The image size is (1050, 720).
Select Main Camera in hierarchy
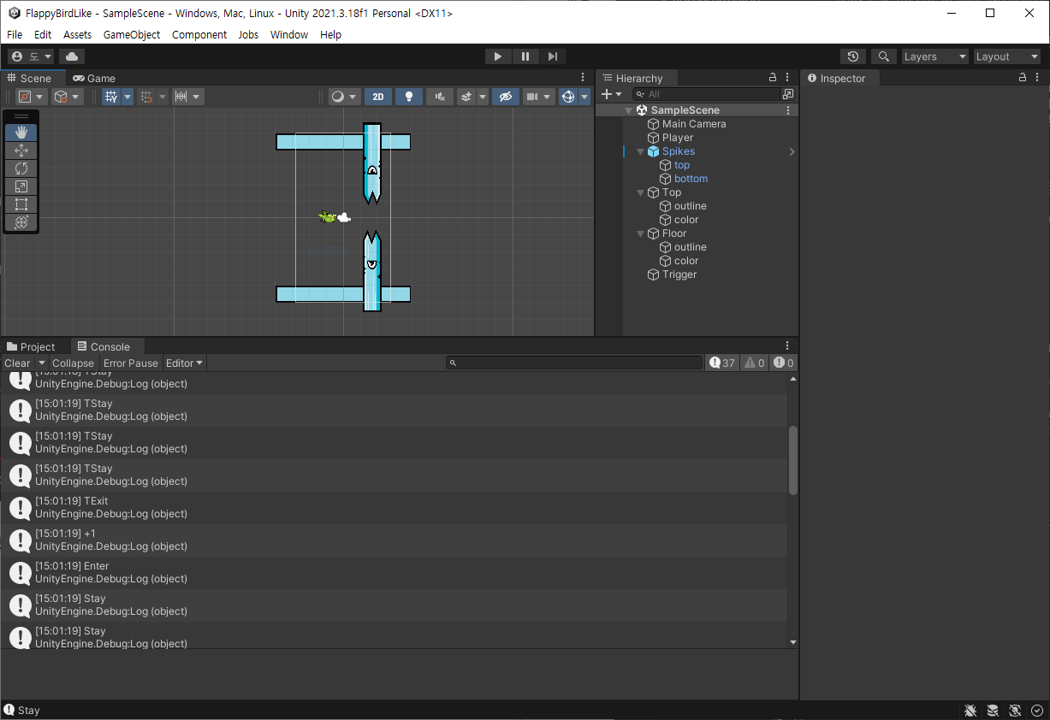click(694, 124)
